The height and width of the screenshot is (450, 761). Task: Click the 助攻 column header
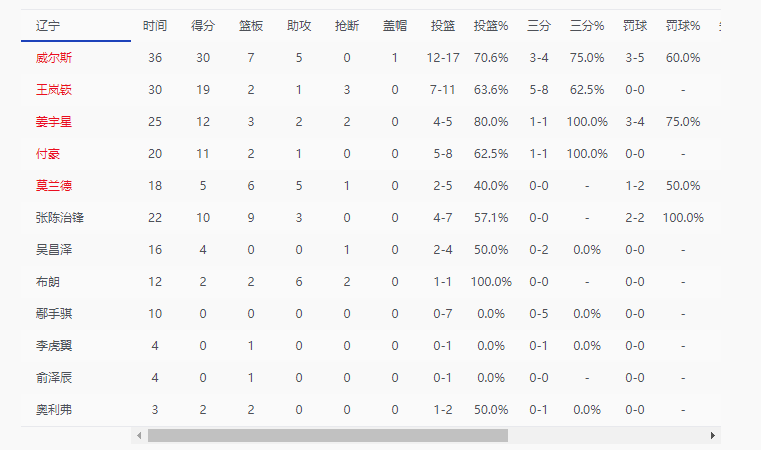pos(299,26)
